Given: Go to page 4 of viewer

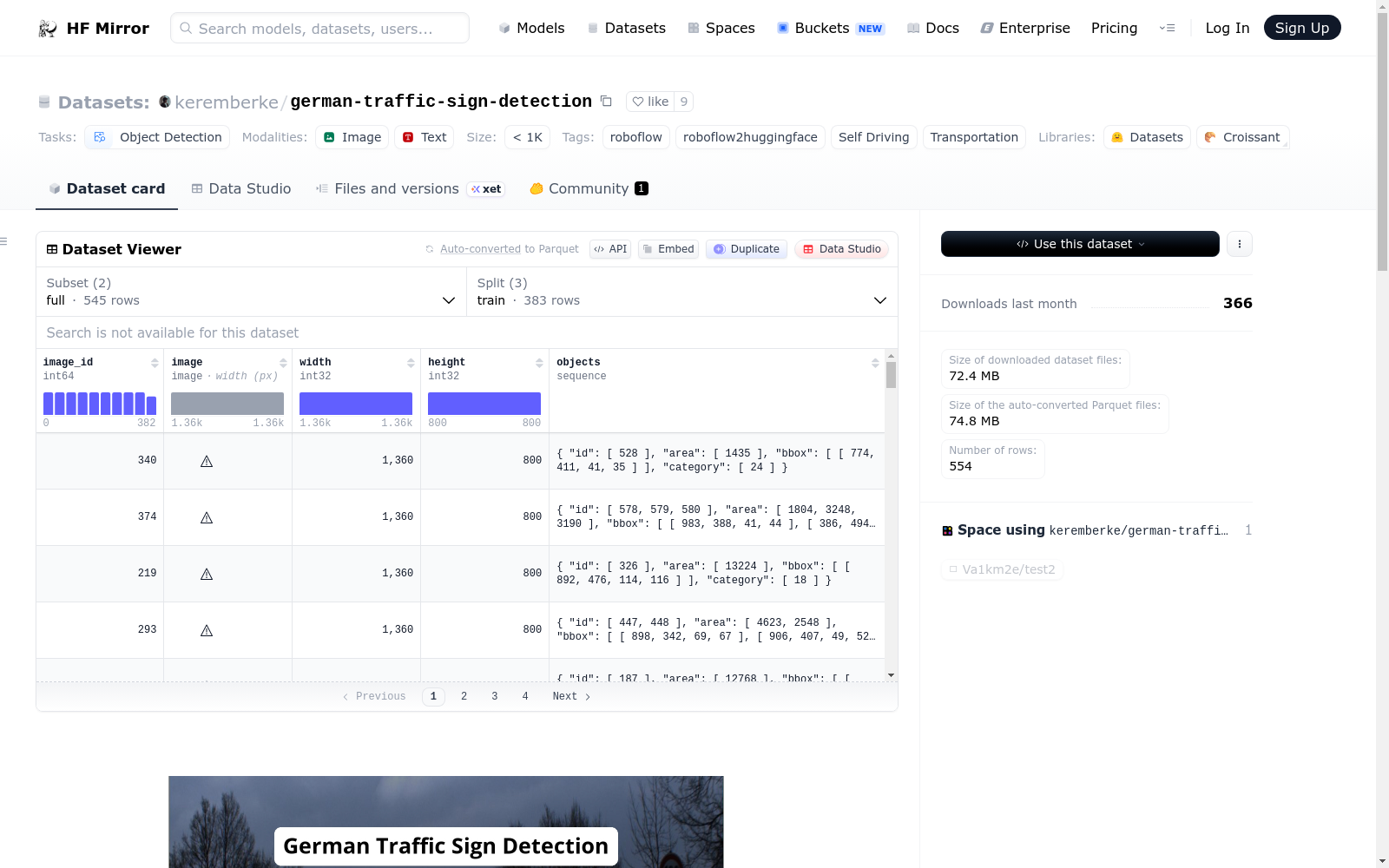Looking at the screenshot, I should coord(525,696).
